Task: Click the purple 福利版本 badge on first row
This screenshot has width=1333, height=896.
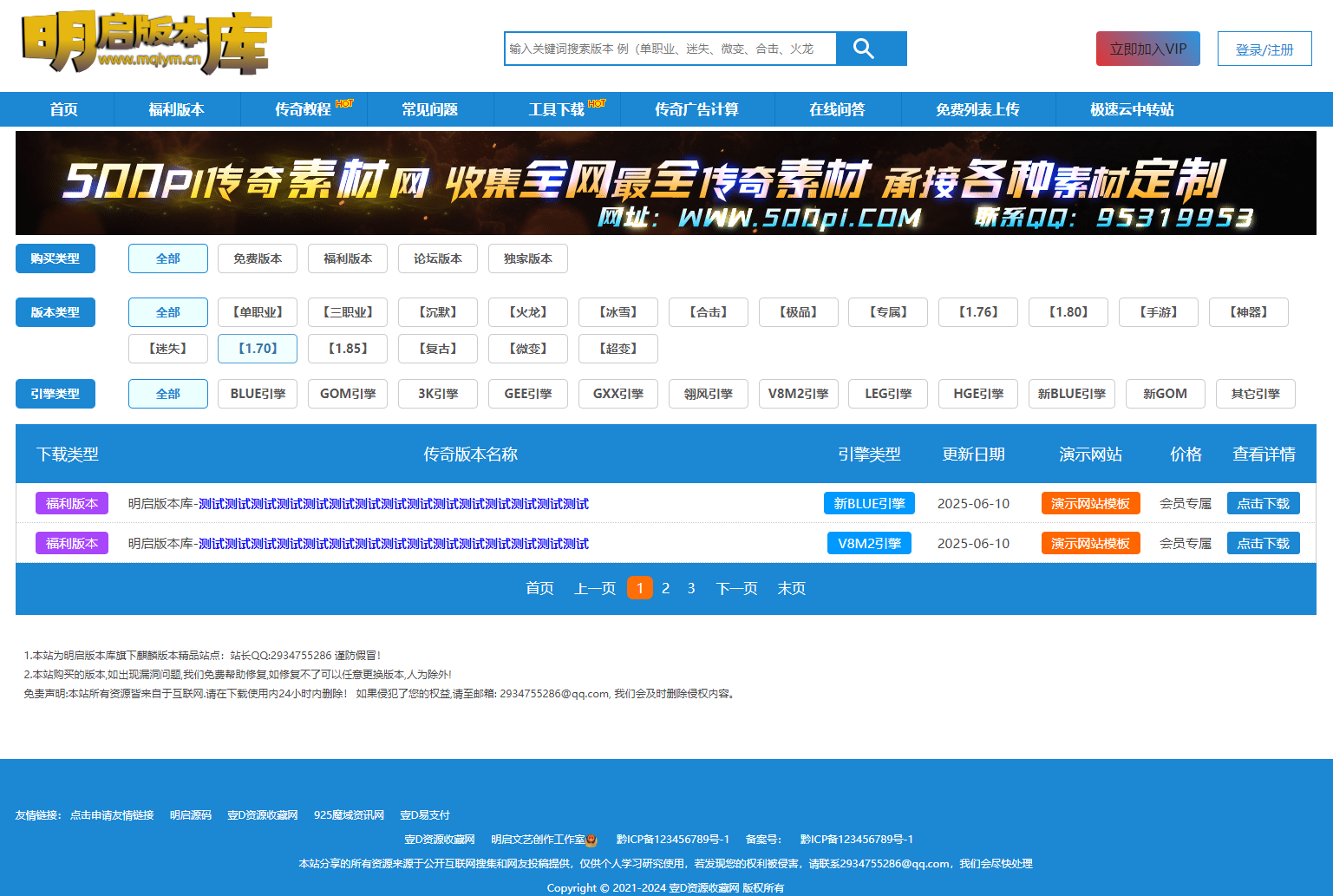Action: pyautogui.click(x=72, y=503)
